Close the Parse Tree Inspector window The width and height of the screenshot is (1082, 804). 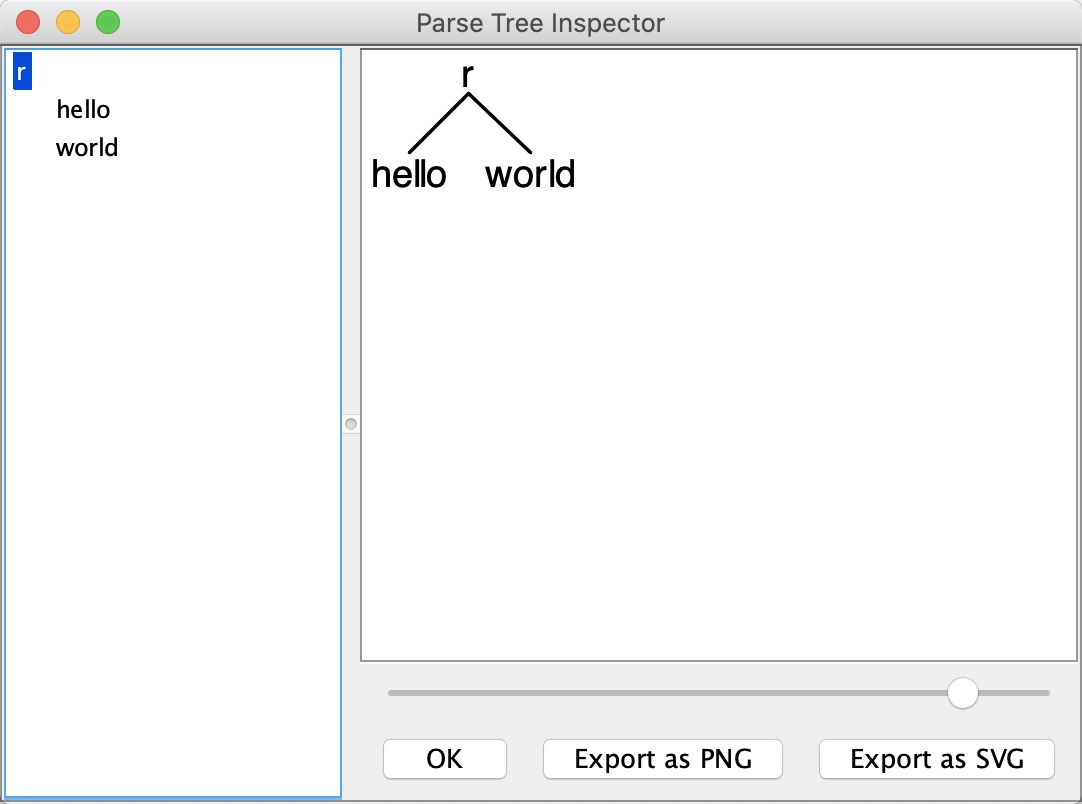(x=28, y=22)
